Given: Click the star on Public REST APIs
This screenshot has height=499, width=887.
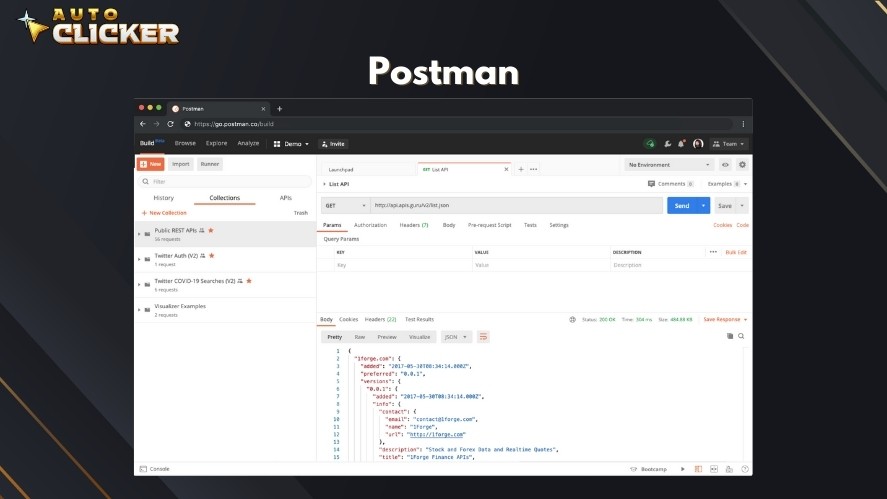Looking at the screenshot, I should click(x=211, y=230).
